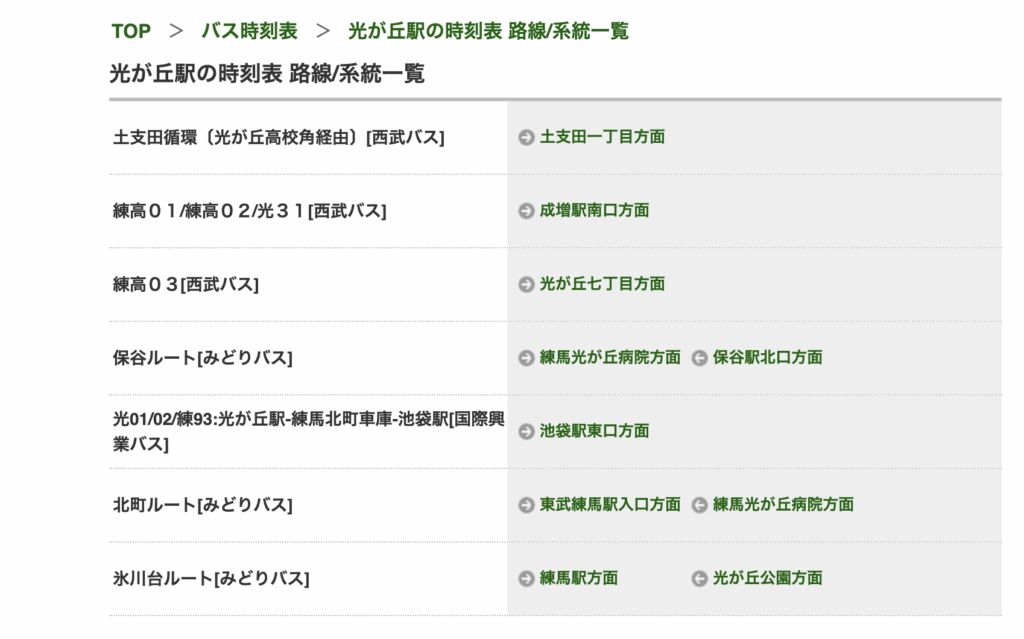Open 成増駅南口方面 timetable link
This screenshot has width=1024, height=639.
tap(594, 211)
